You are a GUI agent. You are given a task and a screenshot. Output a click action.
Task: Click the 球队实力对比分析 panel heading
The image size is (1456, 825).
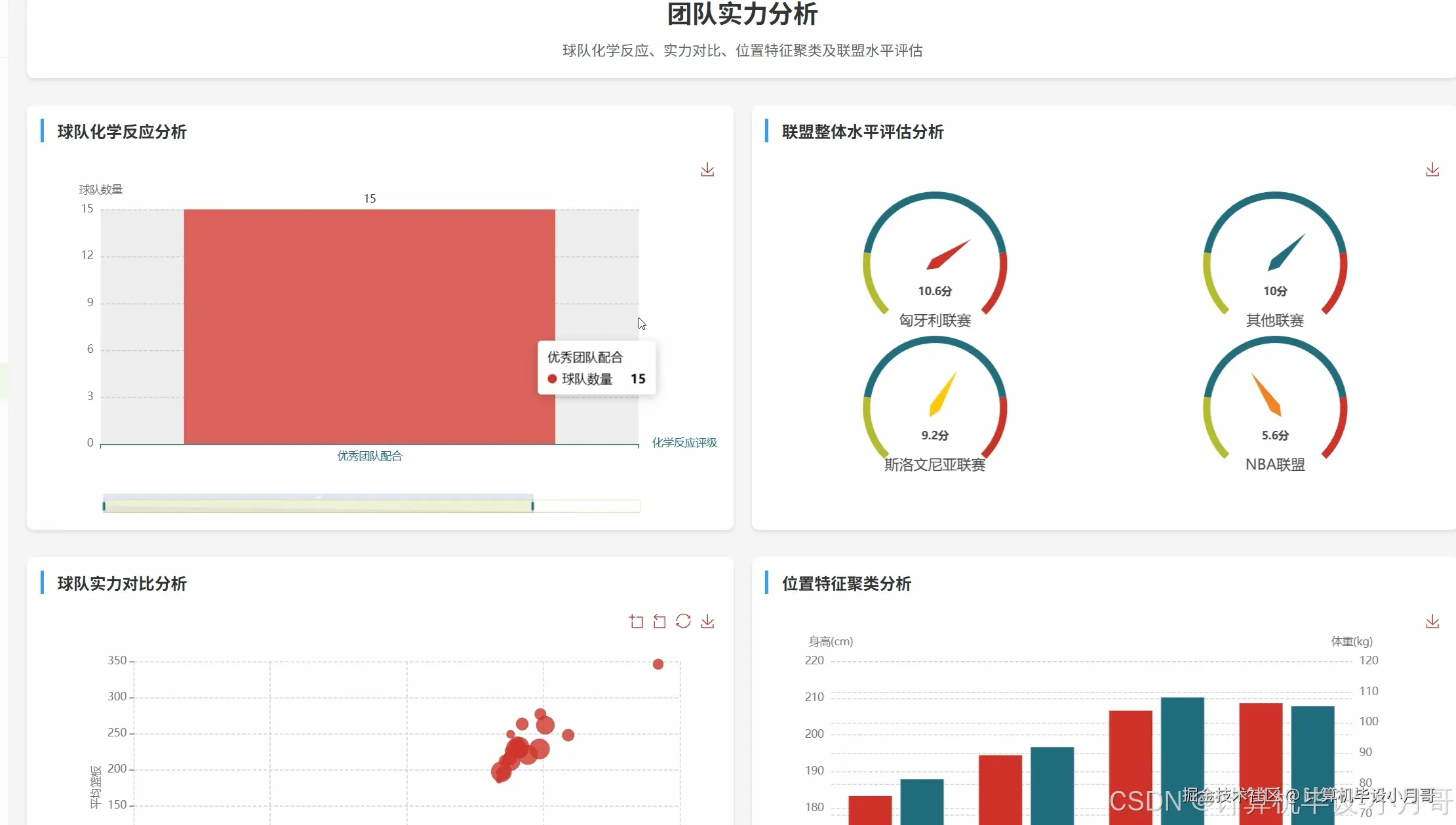(122, 584)
